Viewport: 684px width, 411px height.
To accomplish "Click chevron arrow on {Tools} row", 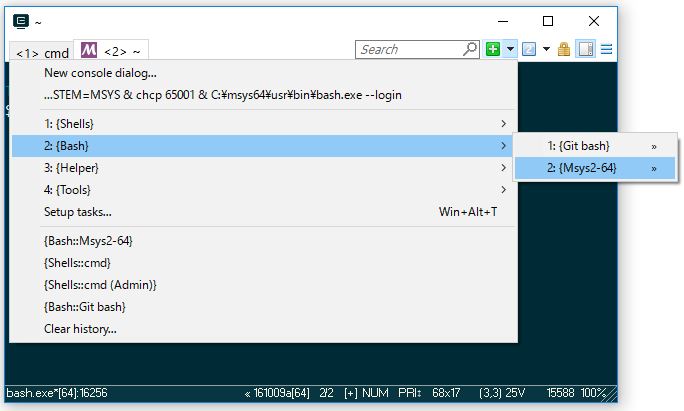I will tap(503, 190).
